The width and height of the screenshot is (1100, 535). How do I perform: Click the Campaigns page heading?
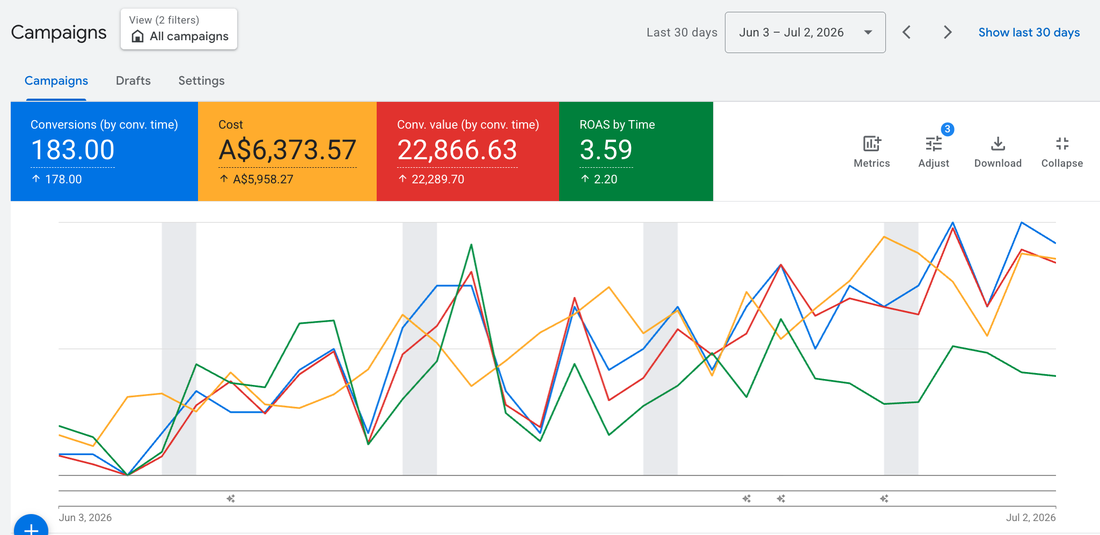[59, 32]
